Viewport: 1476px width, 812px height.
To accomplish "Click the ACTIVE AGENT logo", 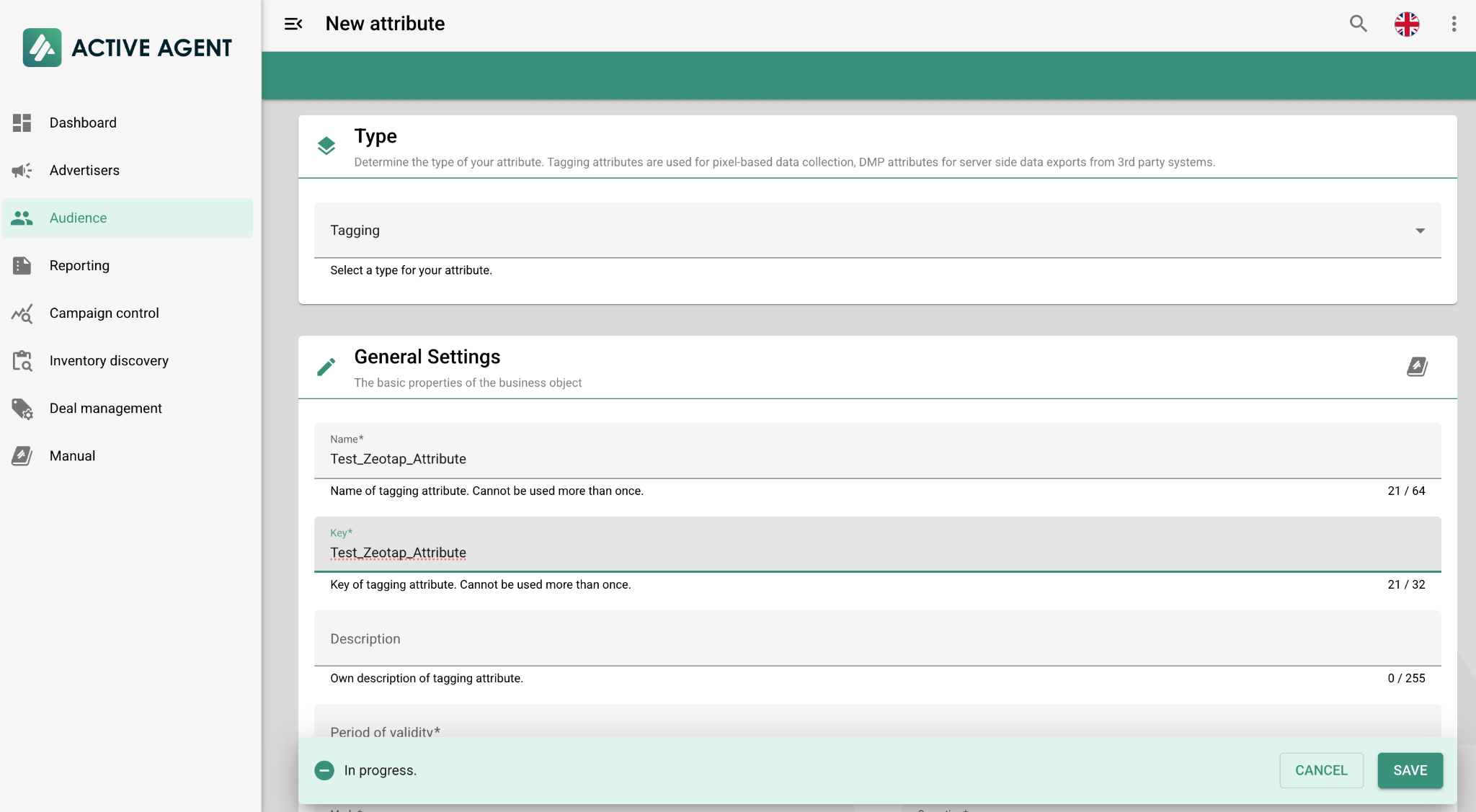I will coord(128,48).
